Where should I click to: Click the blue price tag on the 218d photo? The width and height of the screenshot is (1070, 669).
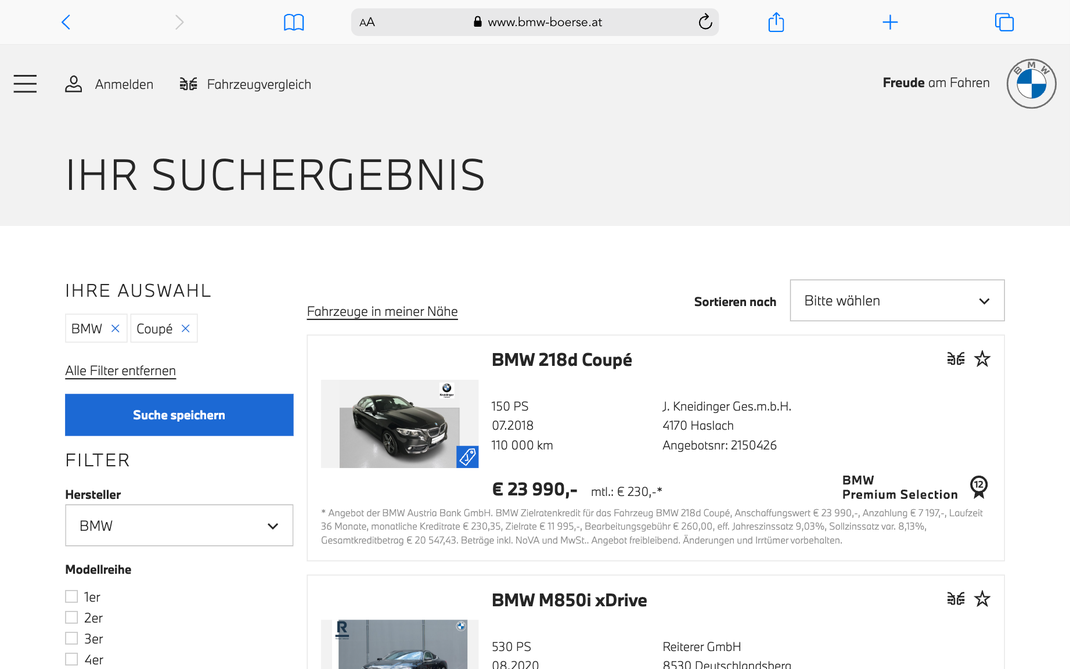pos(466,457)
